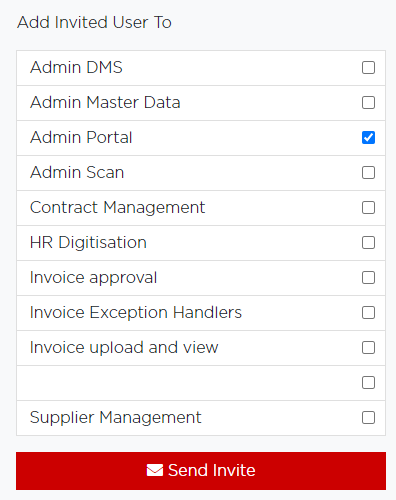Select the Admin Portal list item label
The width and height of the screenshot is (396, 500).
pyautogui.click(x=81, y=137)
